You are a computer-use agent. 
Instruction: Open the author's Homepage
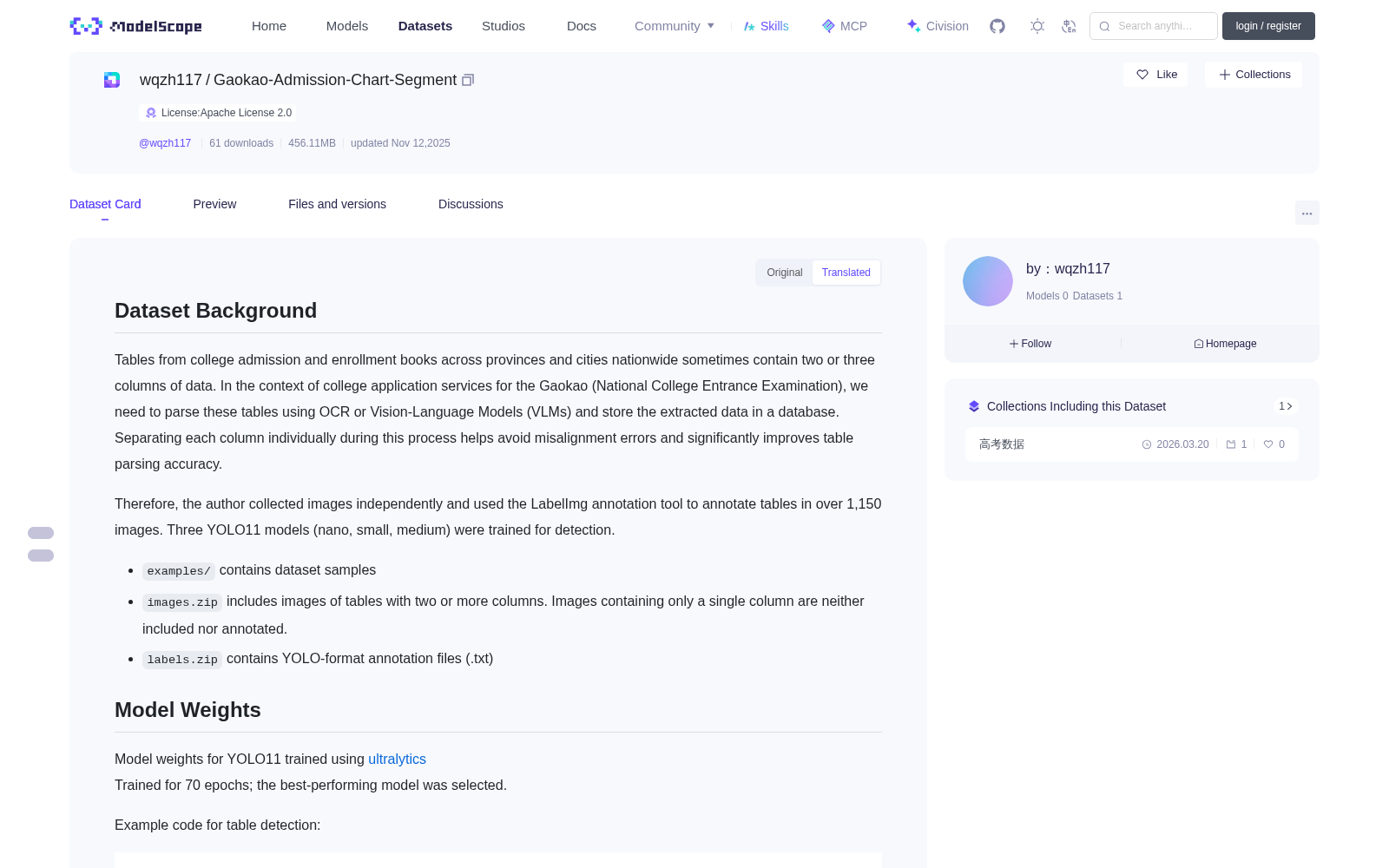click(x=1225, y=344)
